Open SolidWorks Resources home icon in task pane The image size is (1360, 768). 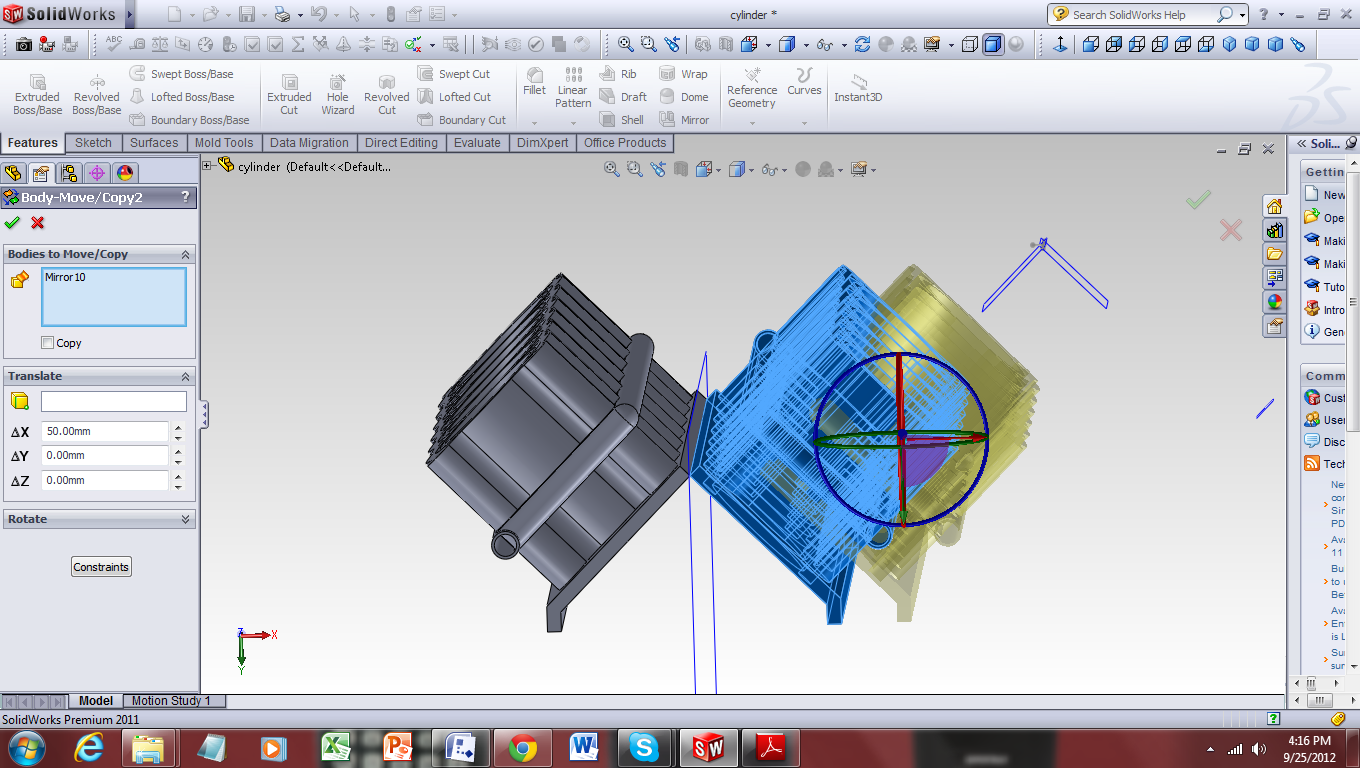point(1274,206)
